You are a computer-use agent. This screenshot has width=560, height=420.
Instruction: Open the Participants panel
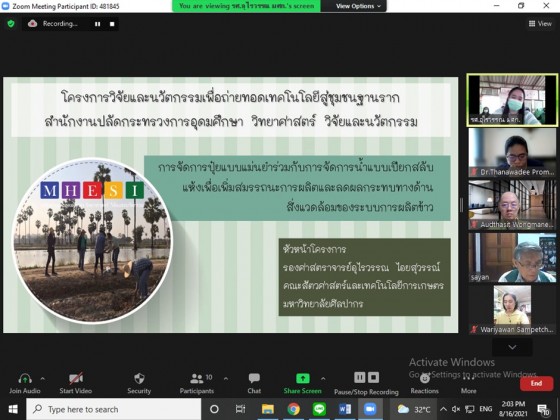pyautogui.click(x=197, y=383)
